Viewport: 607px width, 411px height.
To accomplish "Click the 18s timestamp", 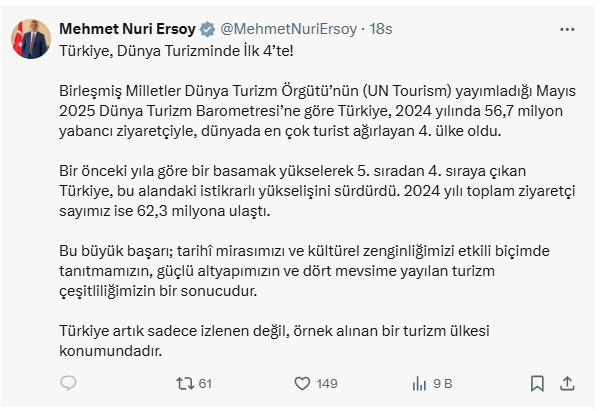I will pyautogui.click(x=380, y=30).
